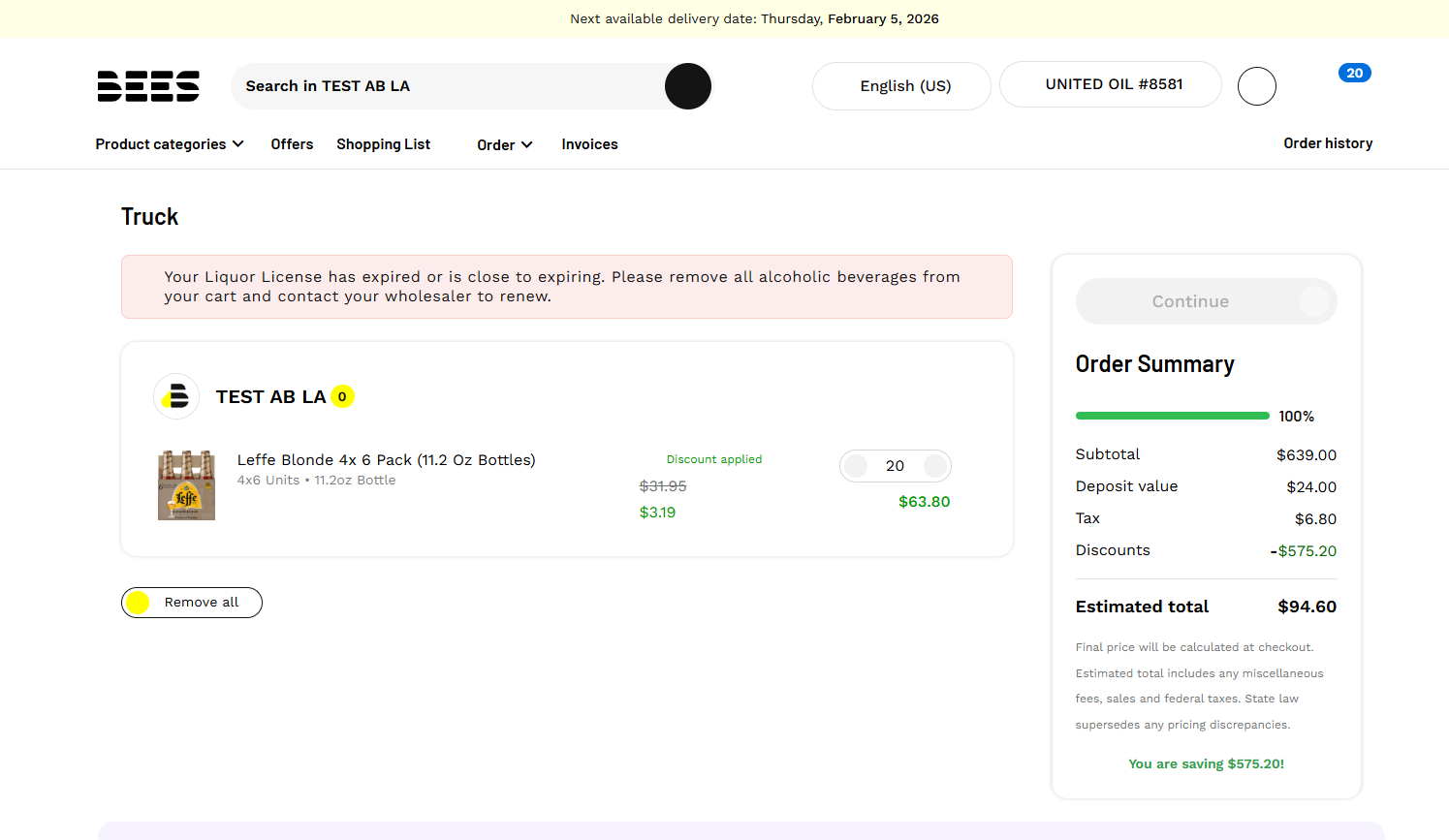Click the Truck page heading
Screen dimensions: 1449x840
(150, 217)
